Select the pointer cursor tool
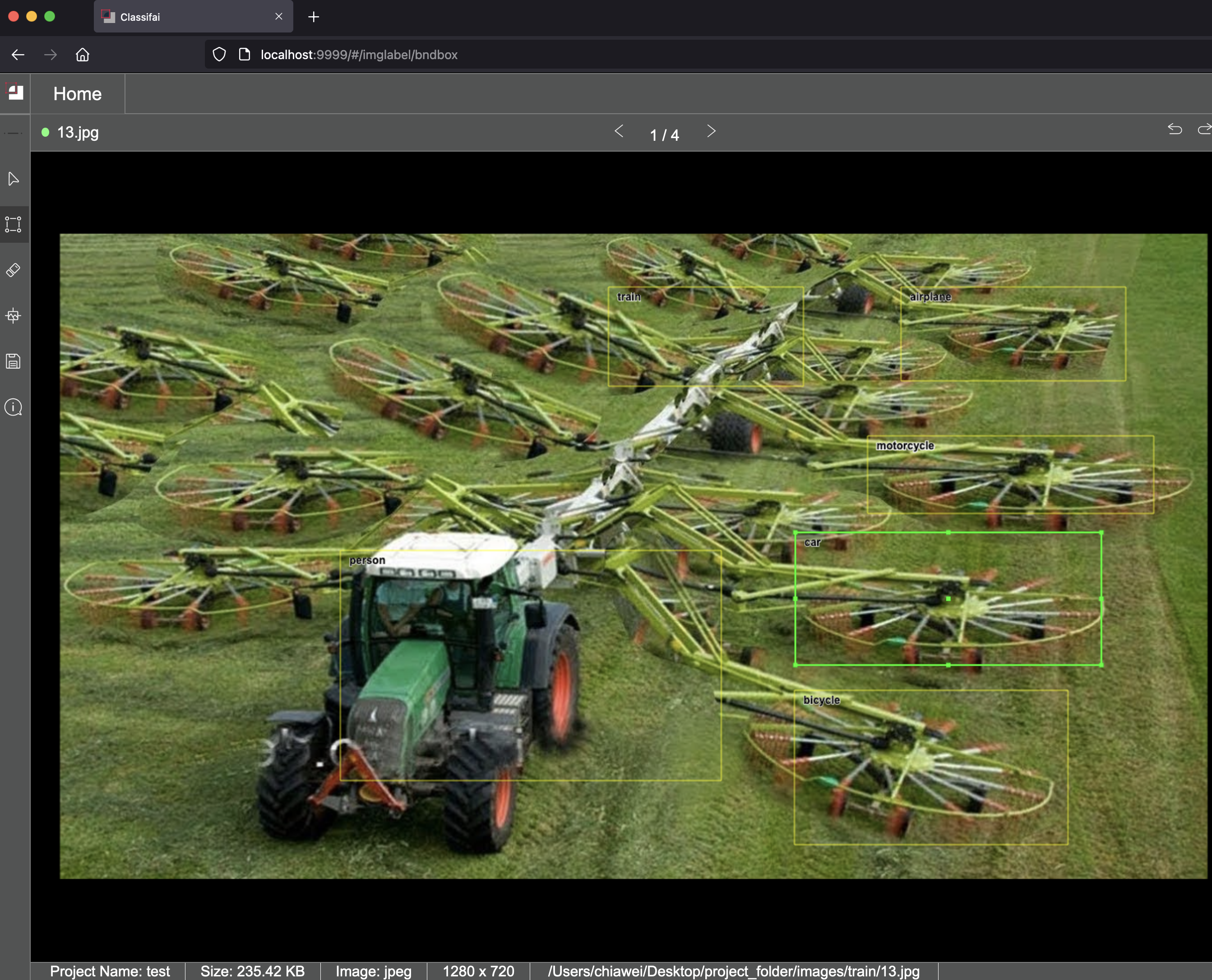 pyautogui.click(x=14, y=179)
